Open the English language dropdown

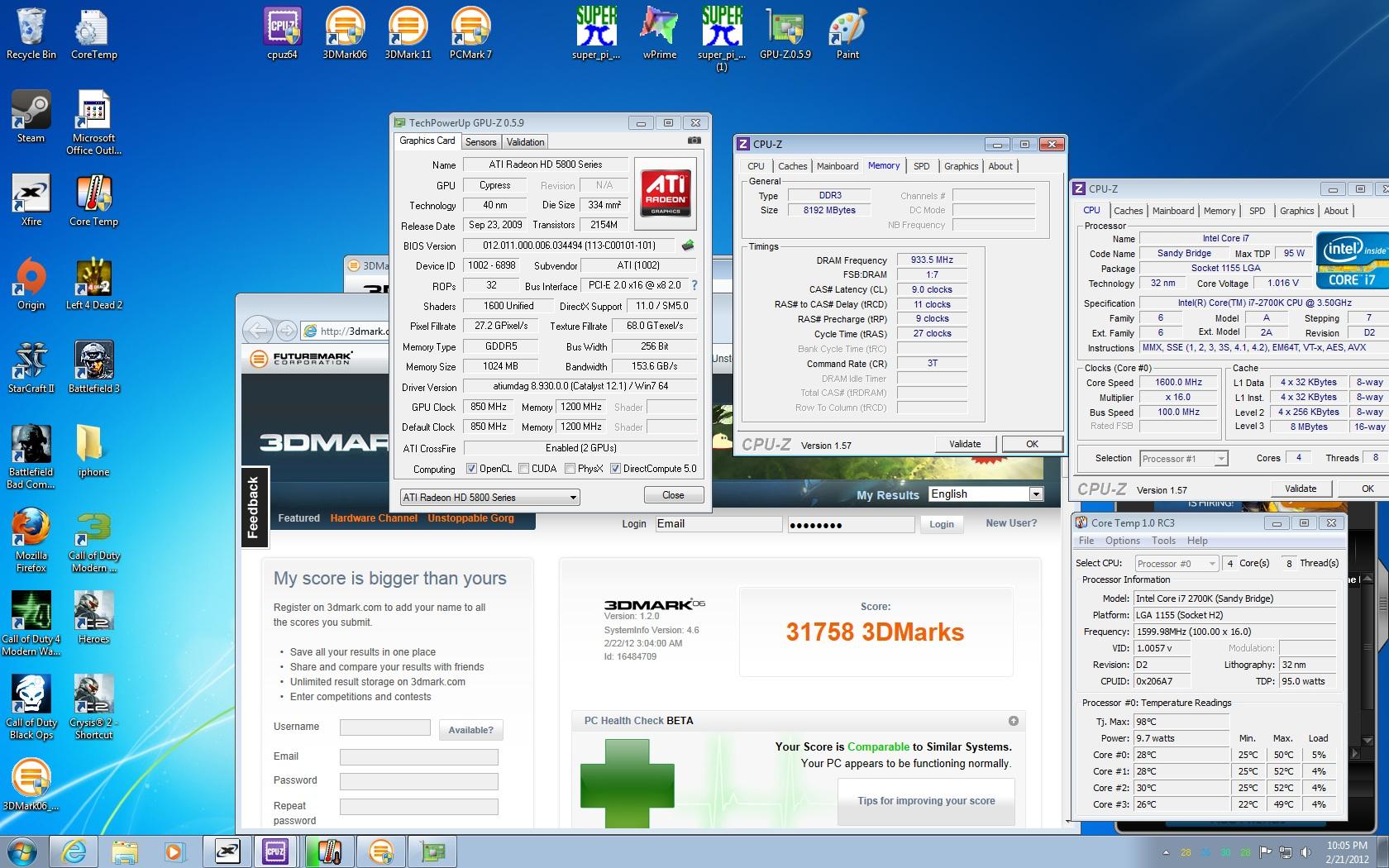click(986, 494)
